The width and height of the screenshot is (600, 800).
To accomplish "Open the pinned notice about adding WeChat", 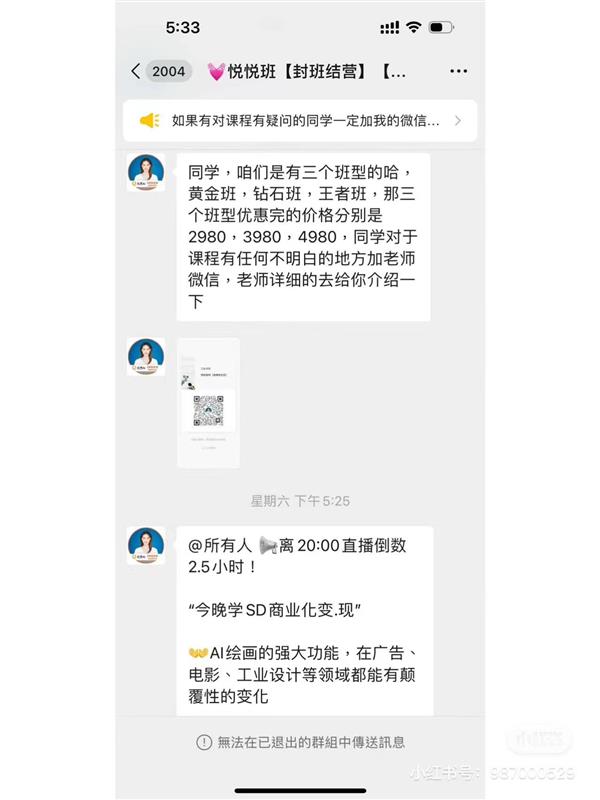I will click(300, 121).
